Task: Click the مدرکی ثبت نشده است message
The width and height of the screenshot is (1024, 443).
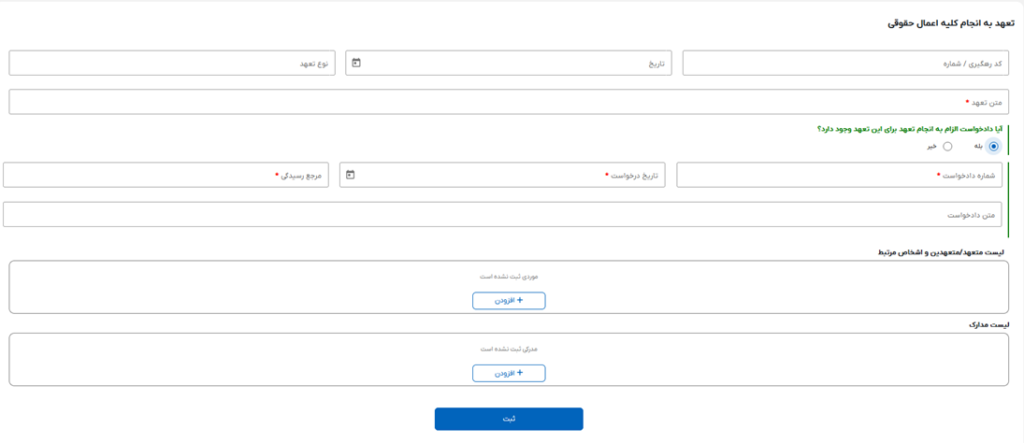Action: point(509,348)
